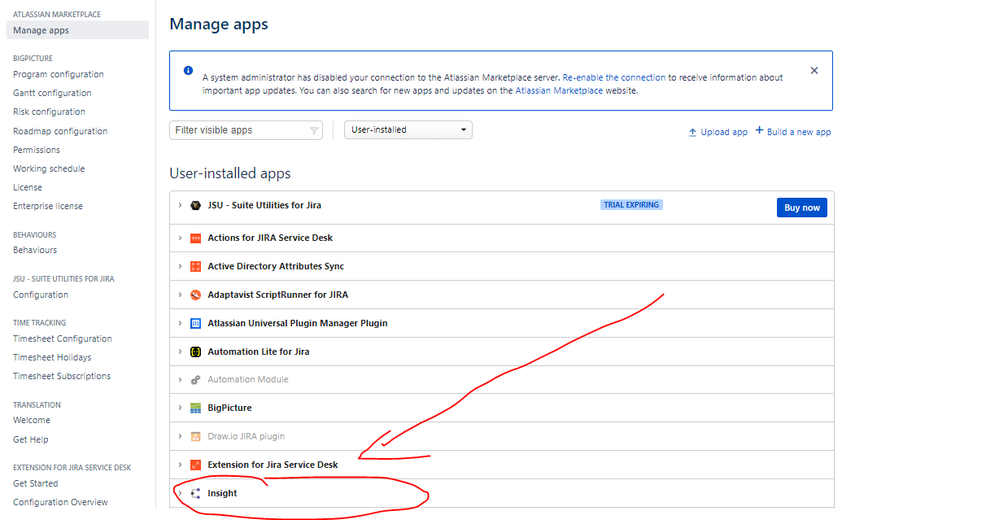Click Re-enable the connection link
Screen dimensions: 999x520
(x=614, y=78)
